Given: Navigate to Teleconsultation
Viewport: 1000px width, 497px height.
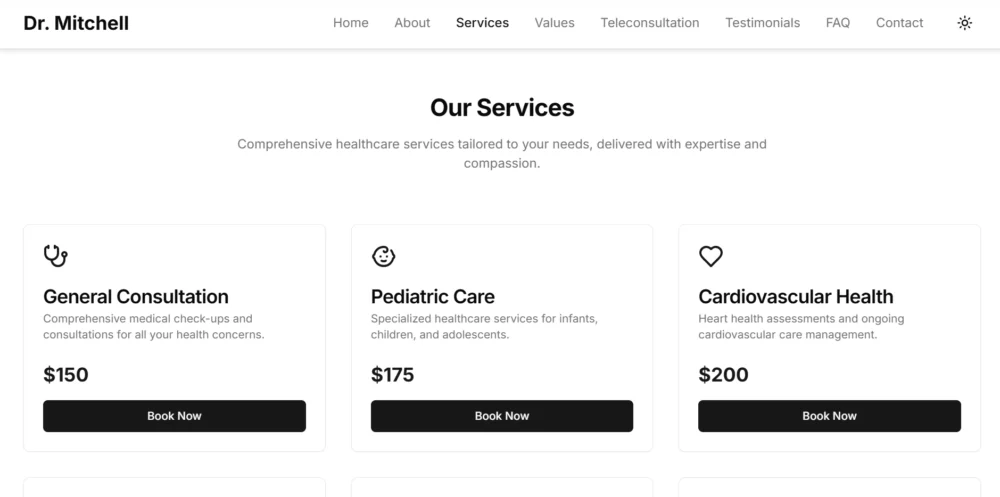Looking at the screenshot, I should 650,23.
